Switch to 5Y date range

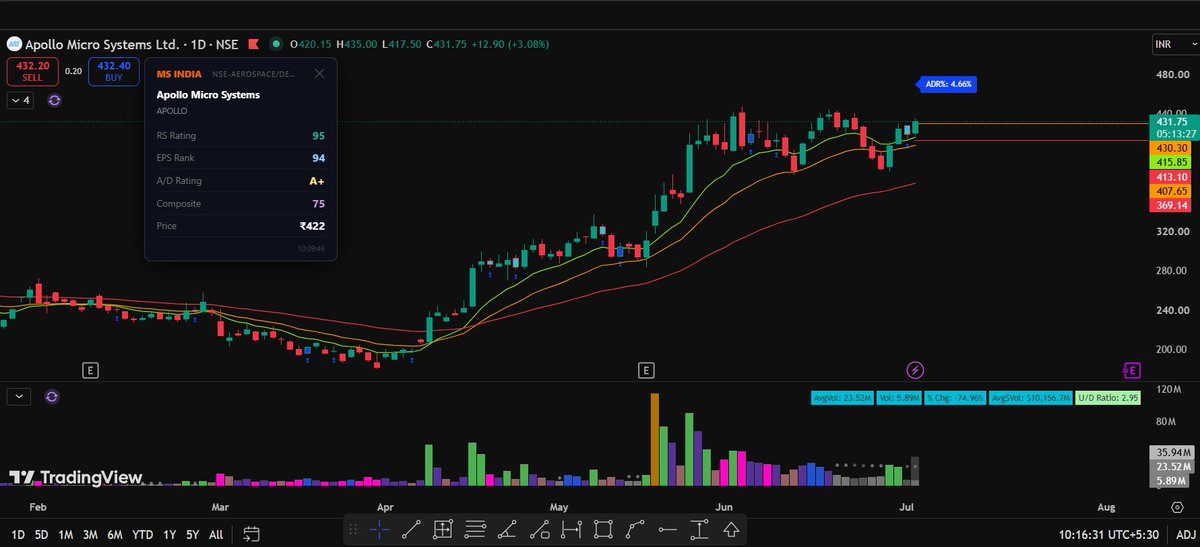(x=191, y=534)
